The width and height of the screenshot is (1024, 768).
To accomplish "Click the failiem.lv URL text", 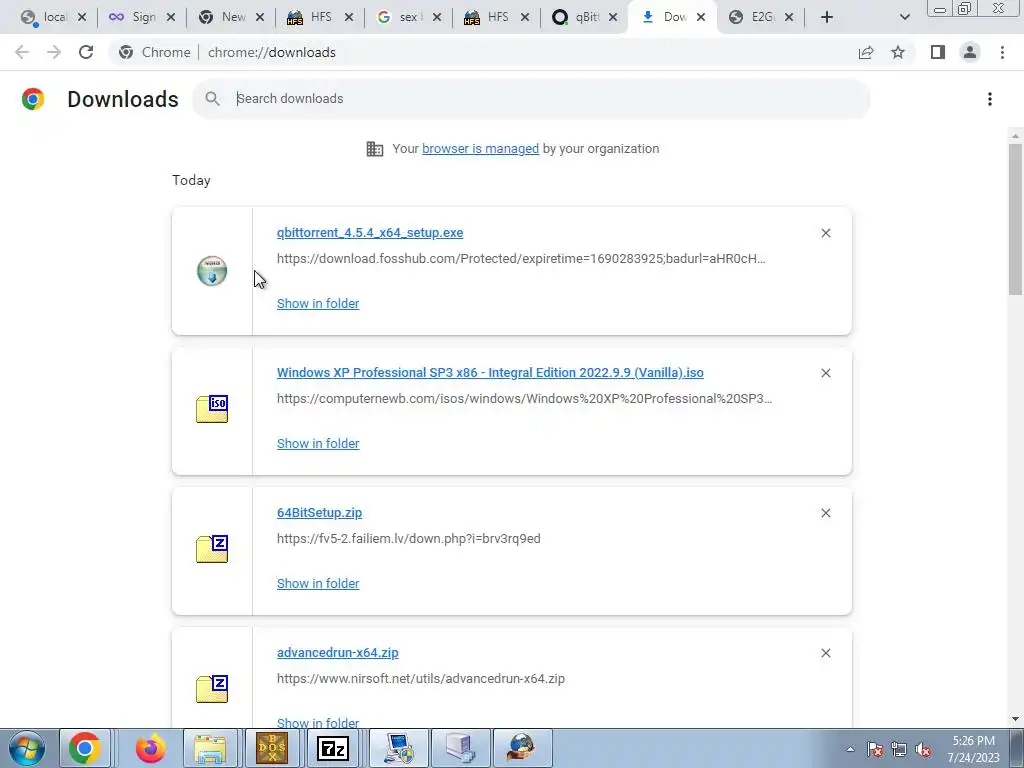I will click(409, 539).
